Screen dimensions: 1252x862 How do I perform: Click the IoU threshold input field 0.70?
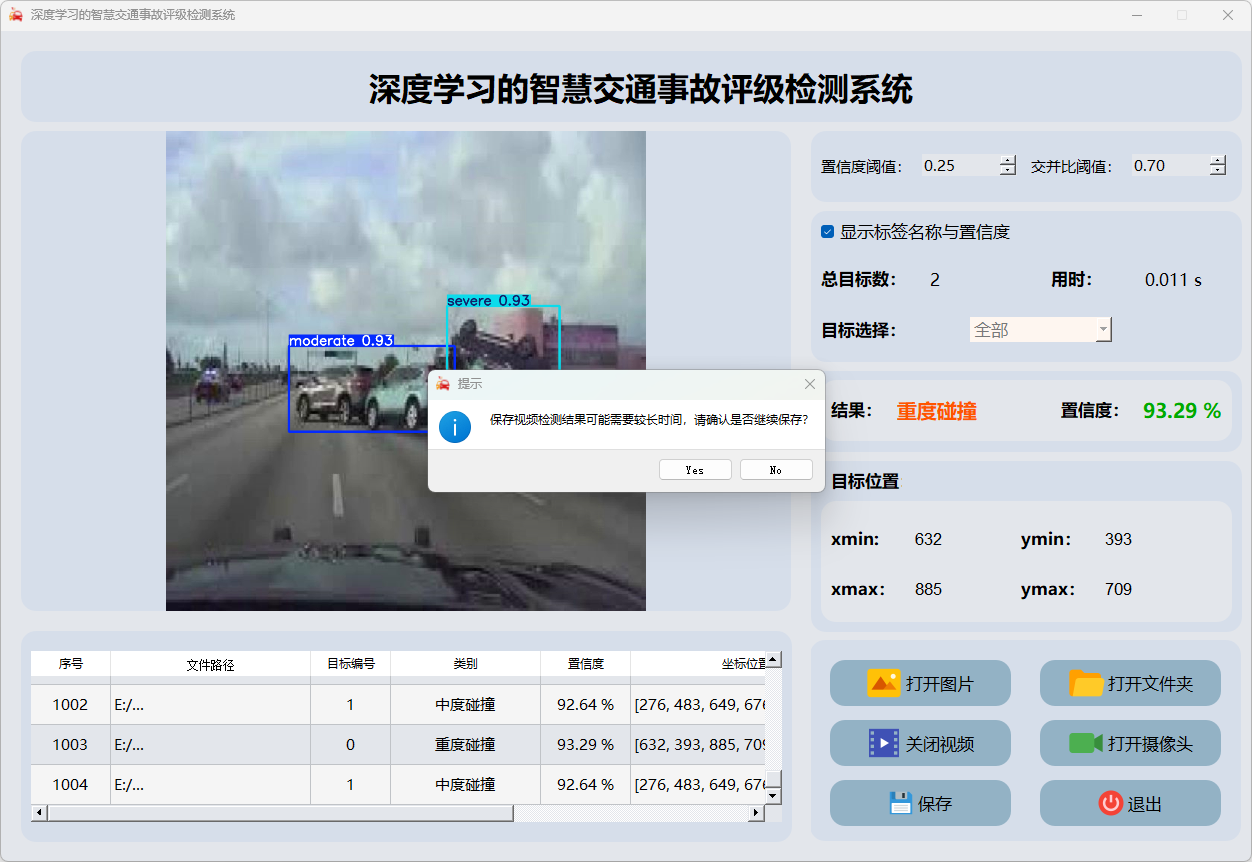click(1168, 166)
